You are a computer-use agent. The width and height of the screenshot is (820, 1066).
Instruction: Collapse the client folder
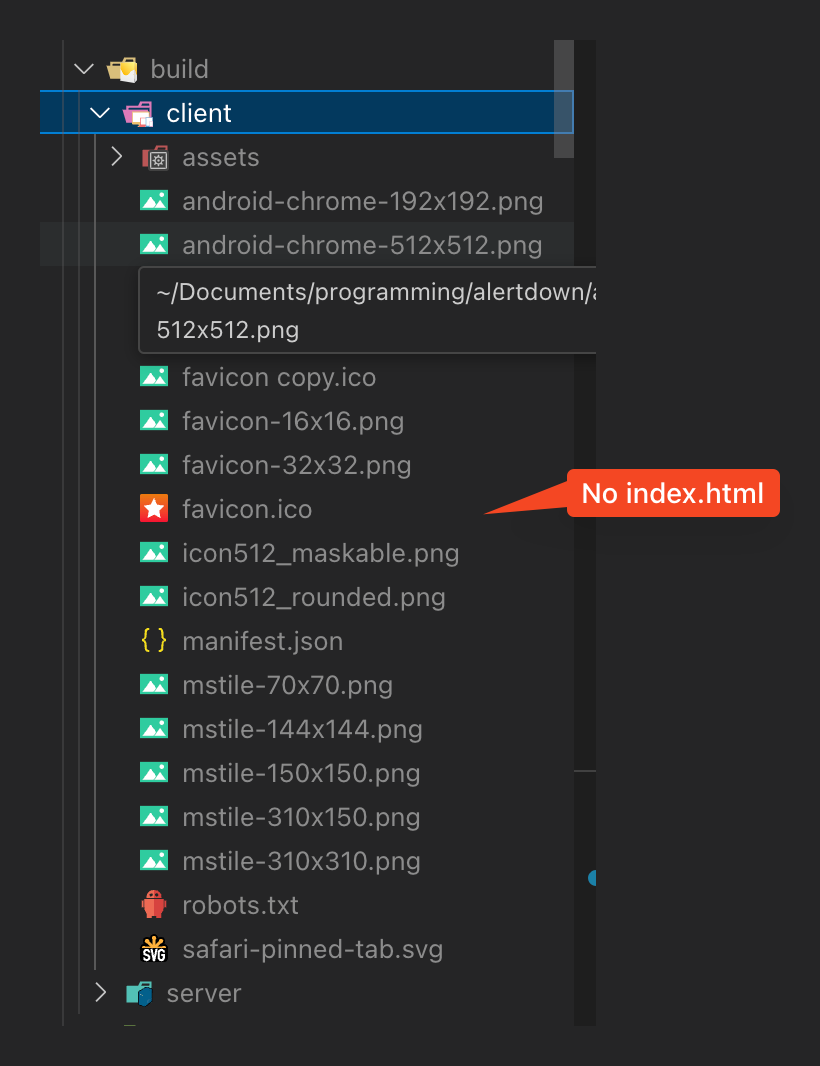(x=100, y=112)
